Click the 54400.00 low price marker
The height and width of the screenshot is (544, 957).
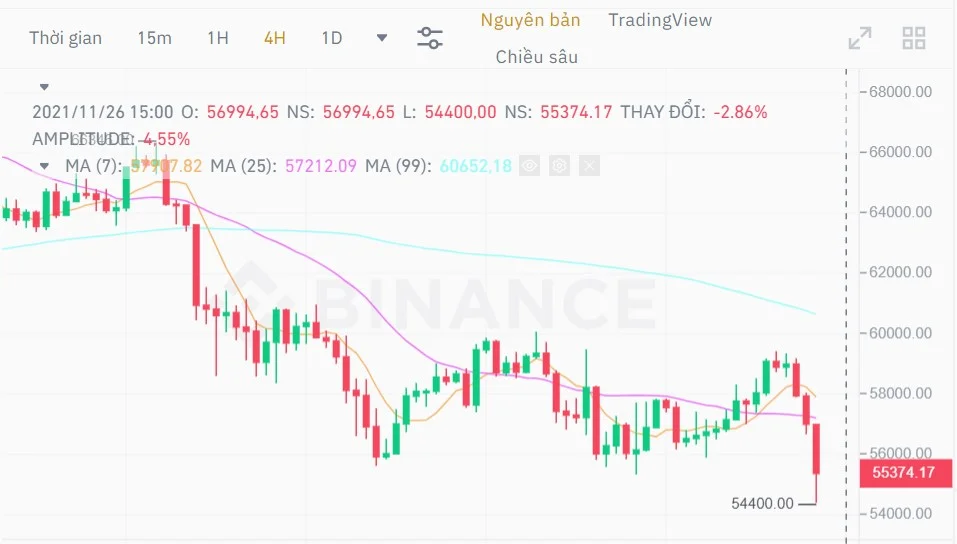point(762,503)
